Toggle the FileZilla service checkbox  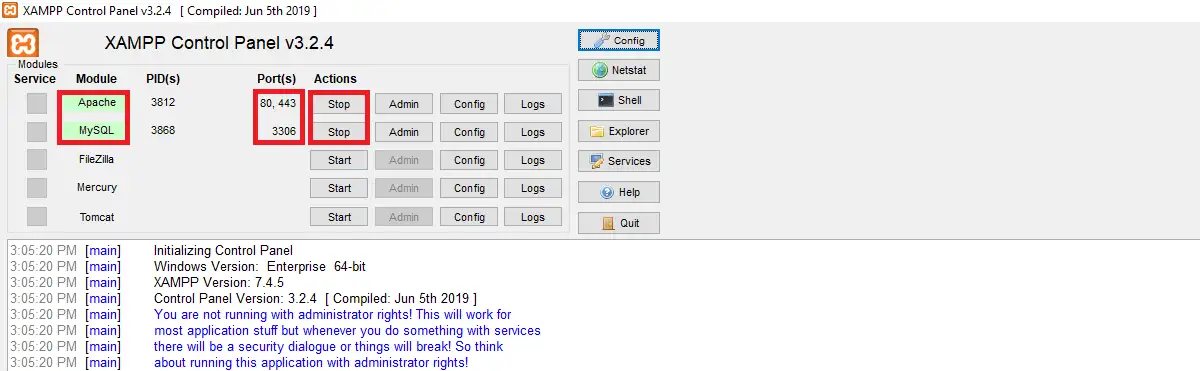coord(37,159)
